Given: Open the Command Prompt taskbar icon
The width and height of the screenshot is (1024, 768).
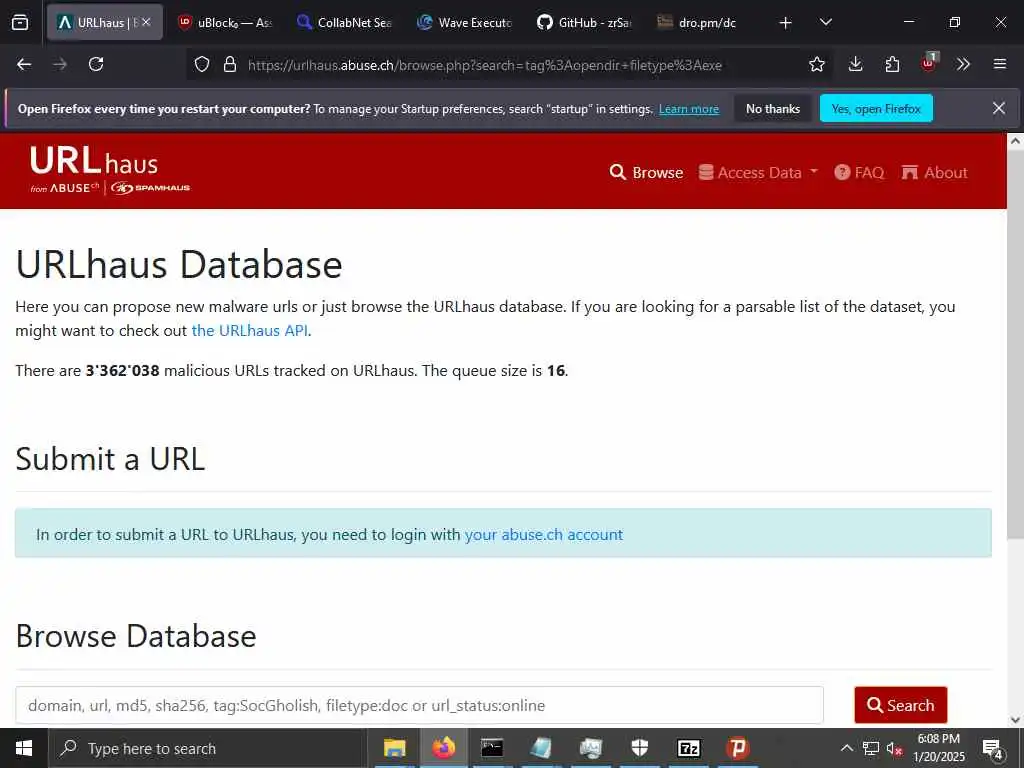Looking at the screenshot, I should (492, 748).
